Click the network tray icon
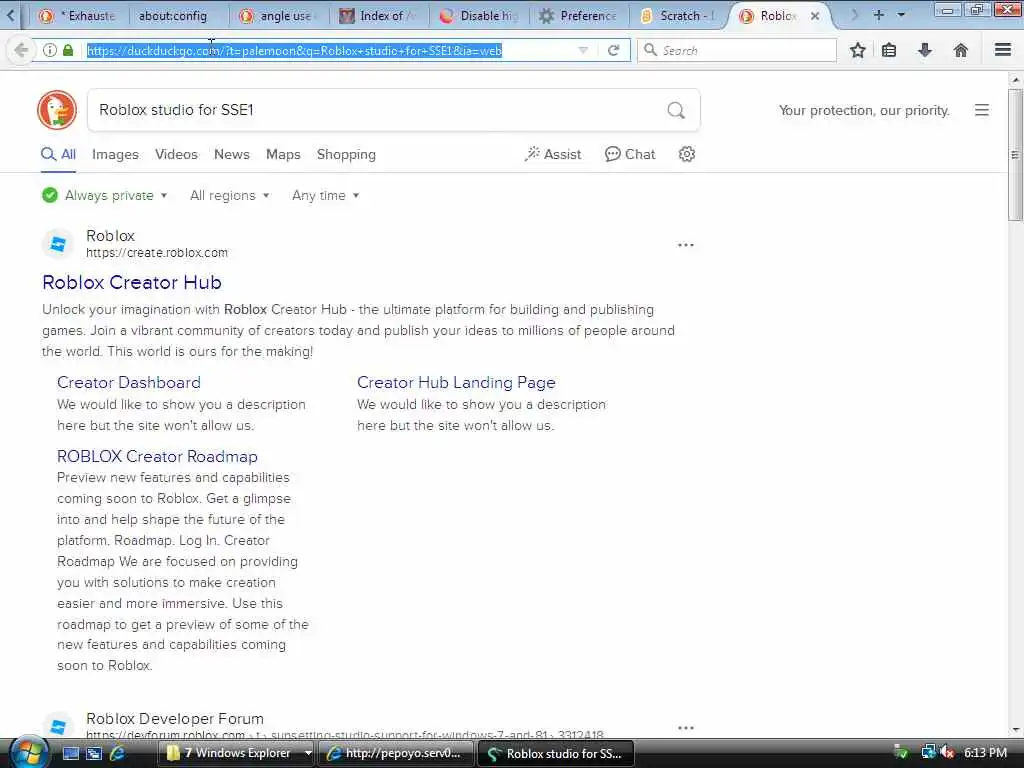 pyautogui.click(x=928, y=753)
